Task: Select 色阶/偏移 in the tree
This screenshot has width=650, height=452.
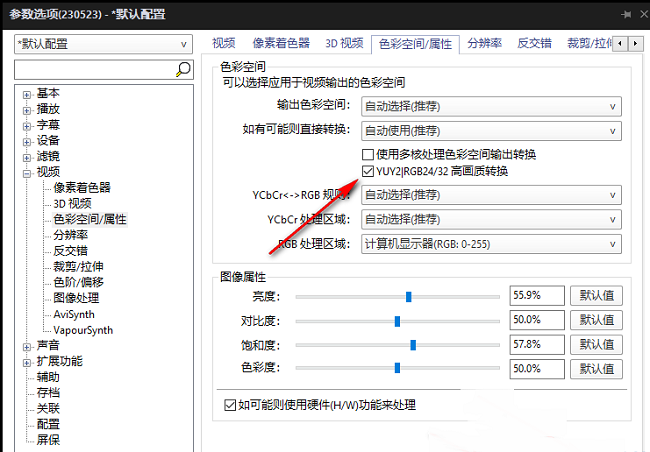Action: [x=78, y=282]
